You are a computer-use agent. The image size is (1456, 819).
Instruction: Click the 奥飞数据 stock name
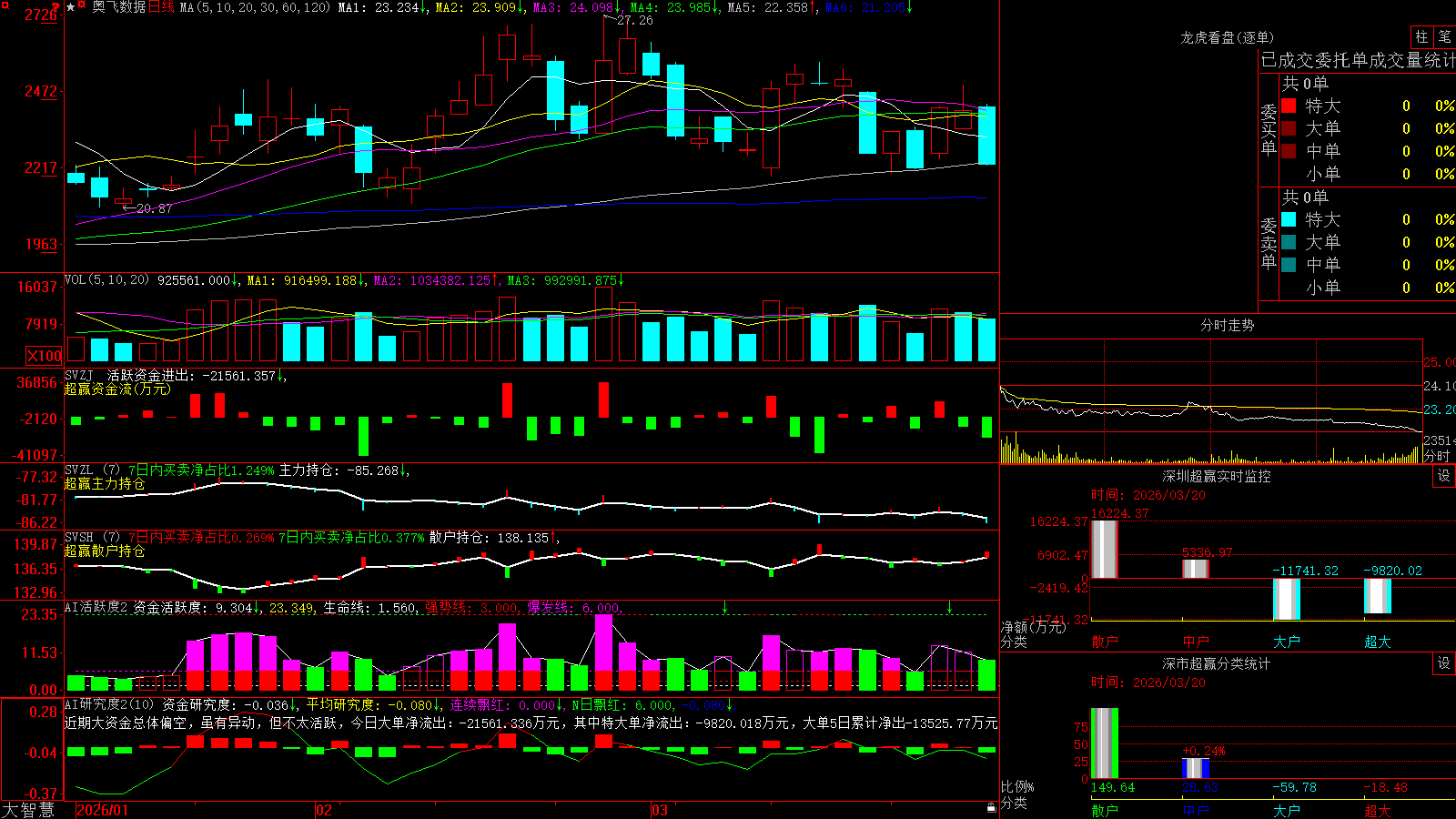pyautogui.click(x=118, y=7)
